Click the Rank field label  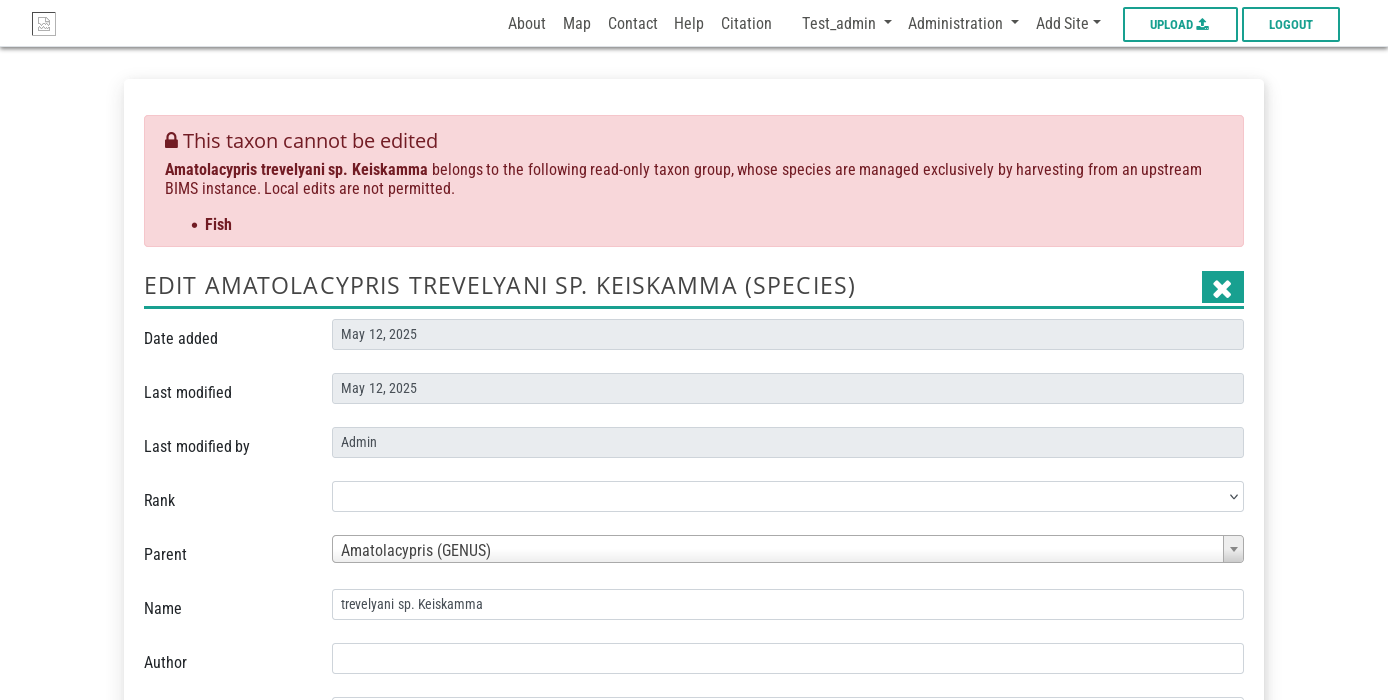(159, 500)
